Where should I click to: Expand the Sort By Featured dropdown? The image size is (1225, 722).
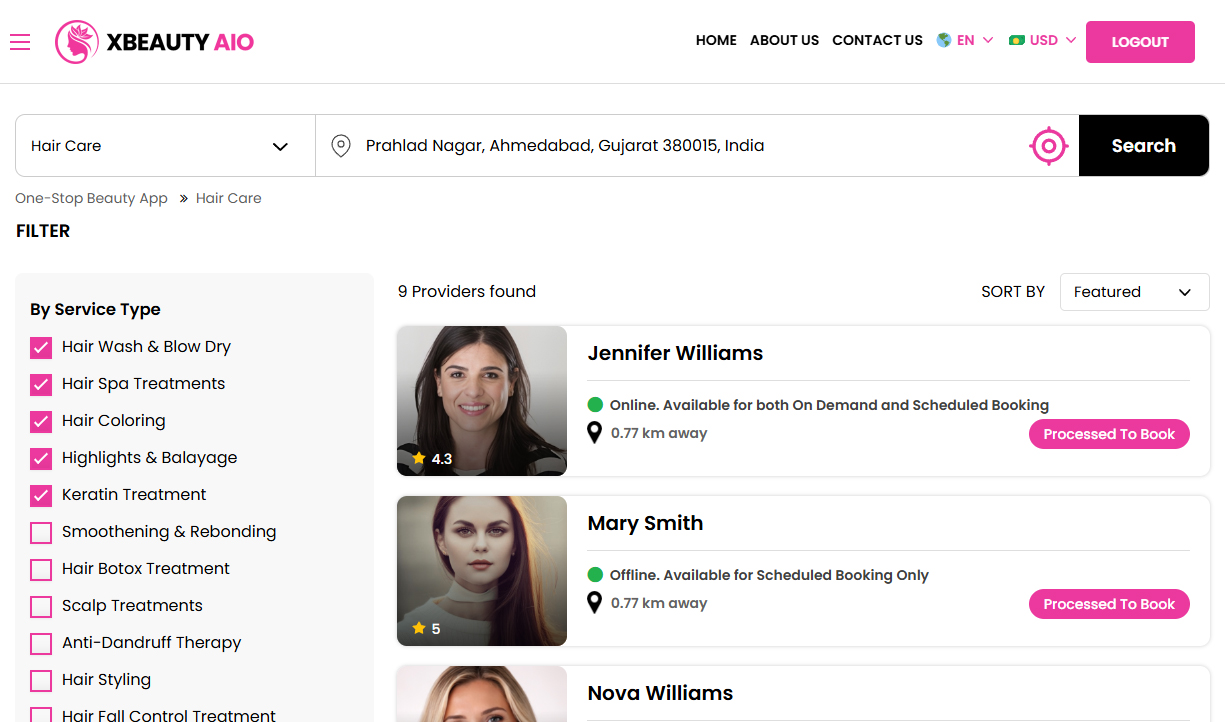tap(1133, 292)
